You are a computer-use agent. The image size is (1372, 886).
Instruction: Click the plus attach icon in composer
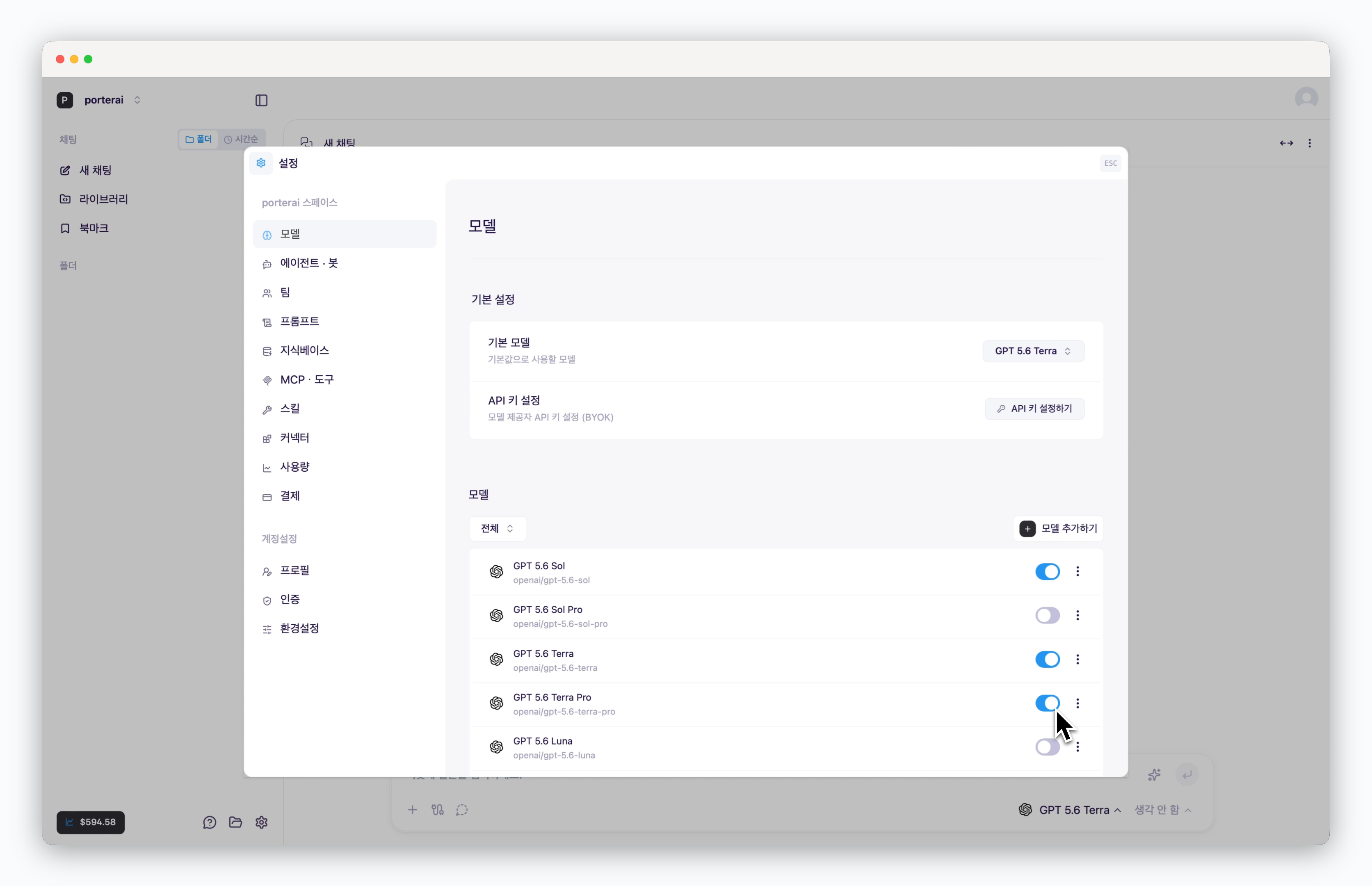pos(413,810)
